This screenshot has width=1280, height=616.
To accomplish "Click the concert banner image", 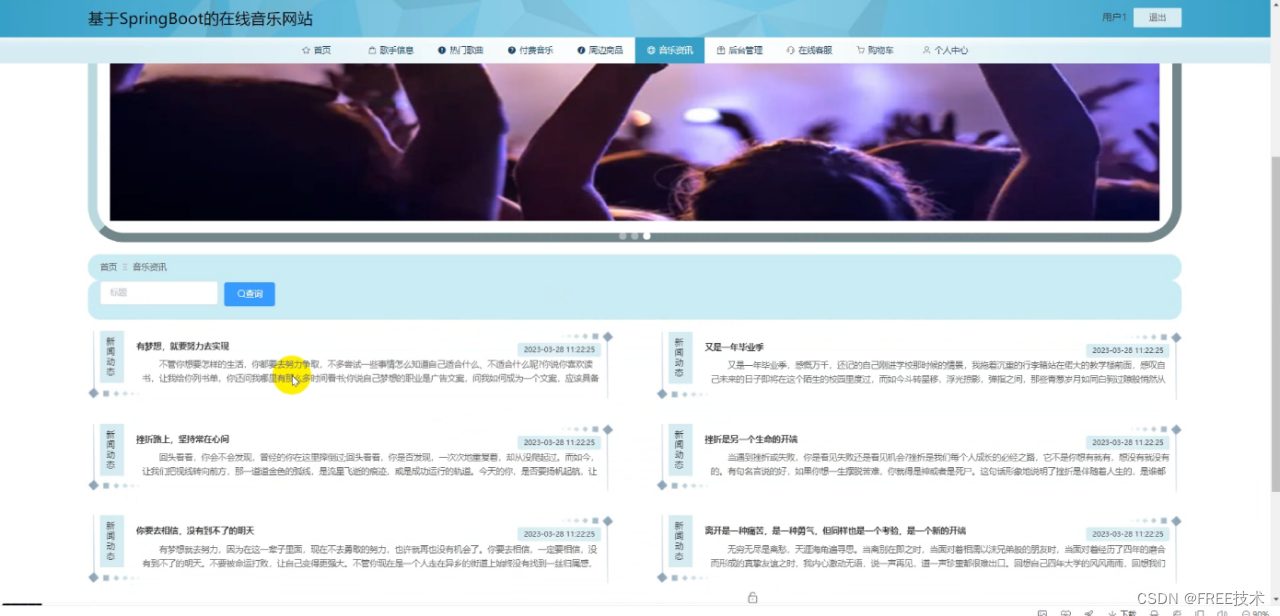I will coord(634,142).
